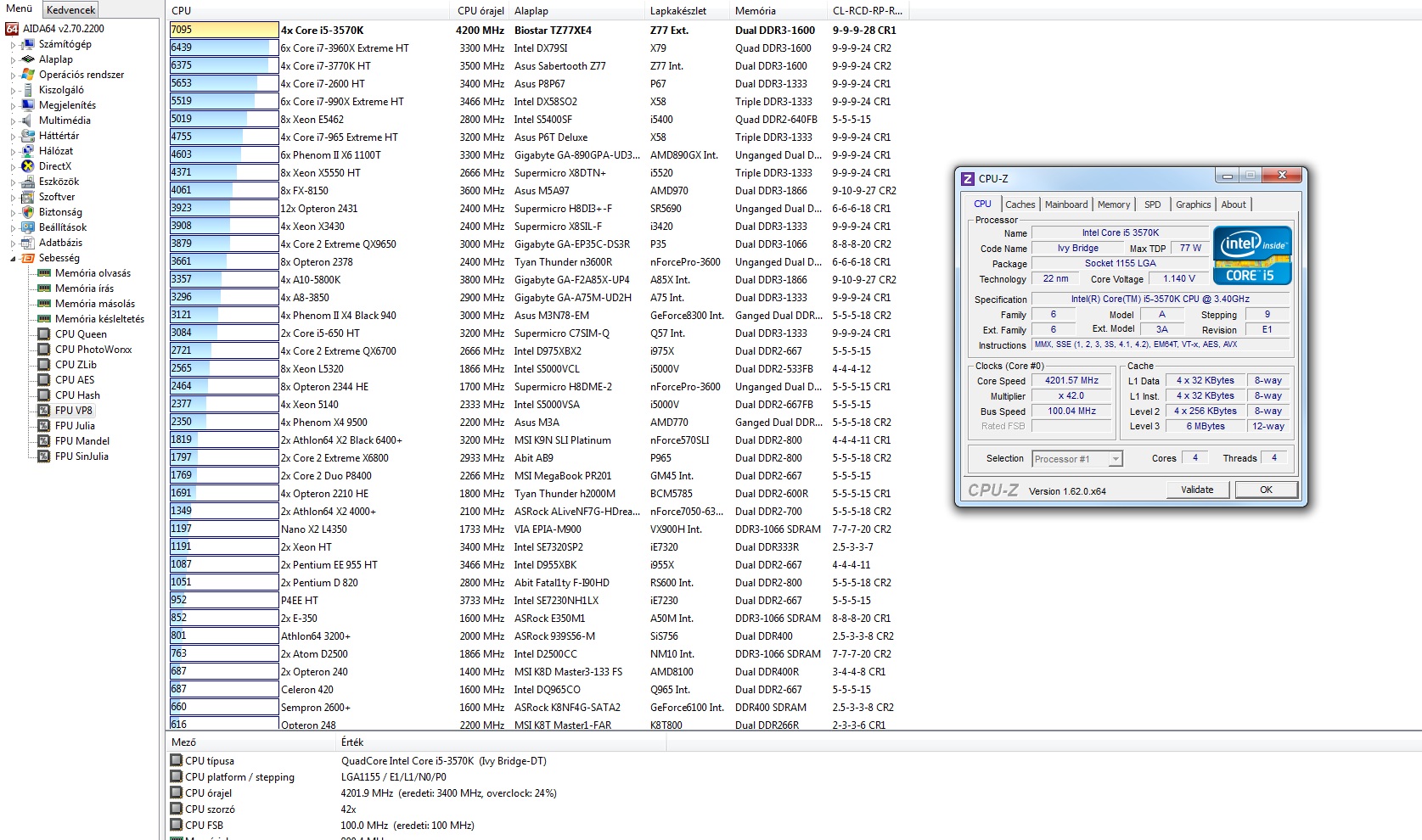Click the Validate button in CPU-Z
1422x840 pixels.
pyautogui.click(x=1197, y=490)
